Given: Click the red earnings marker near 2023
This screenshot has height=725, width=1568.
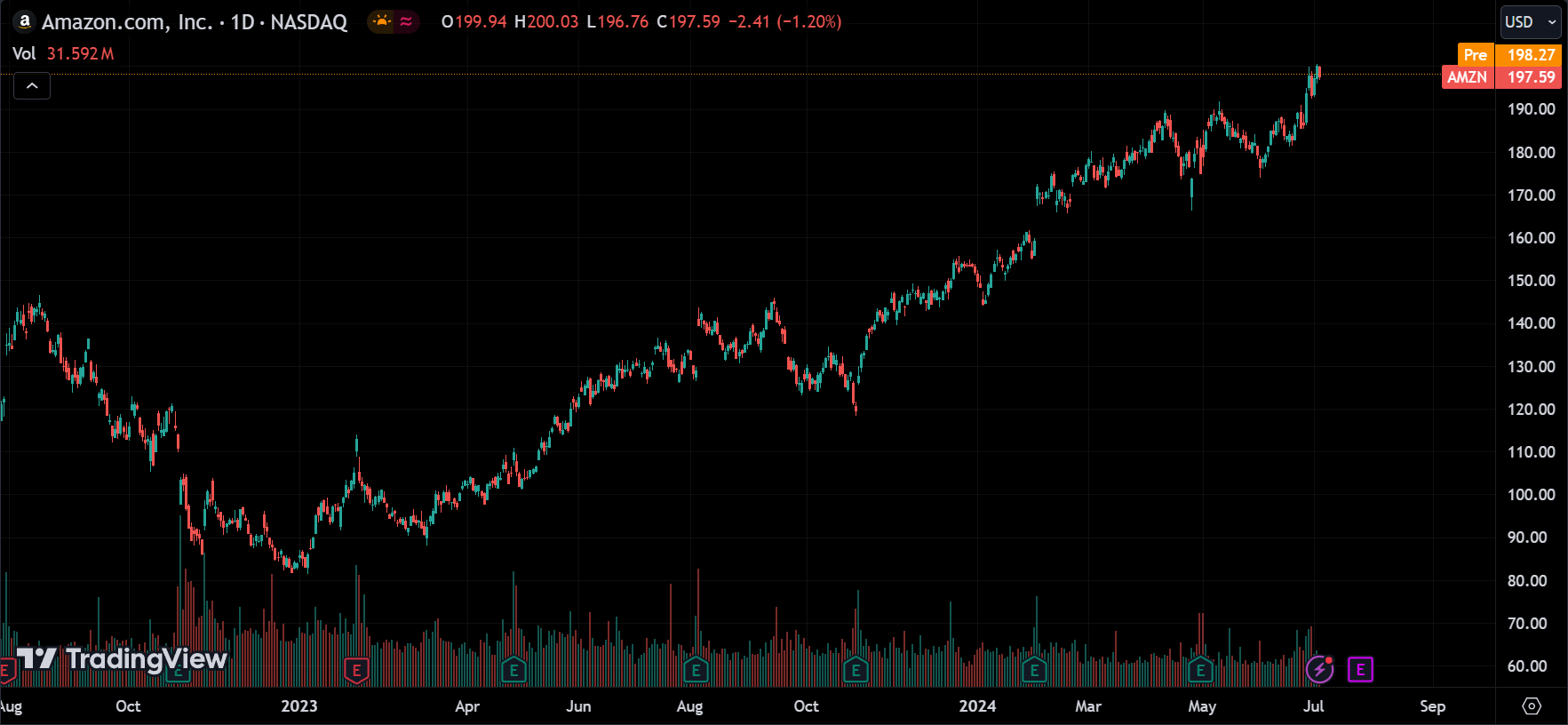Looking at the screenshot, I should tap(356, 671).
